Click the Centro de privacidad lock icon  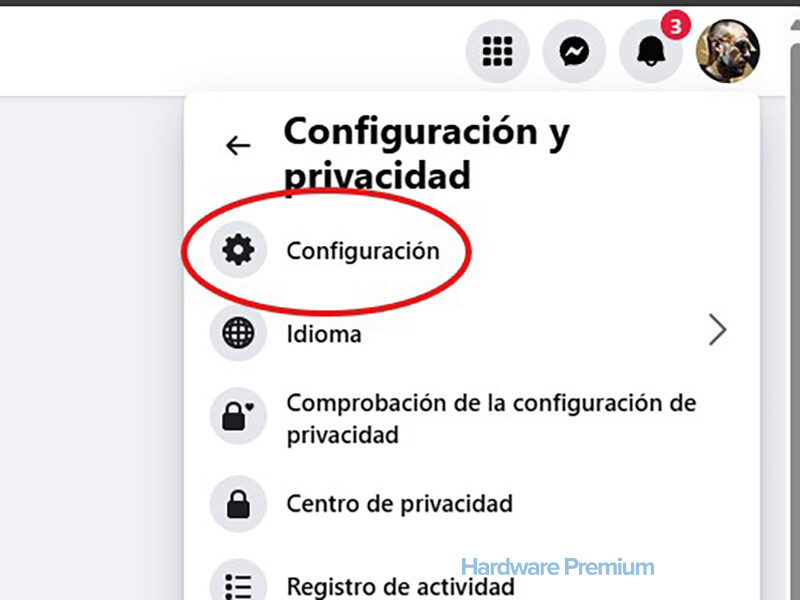click(238, 504)
